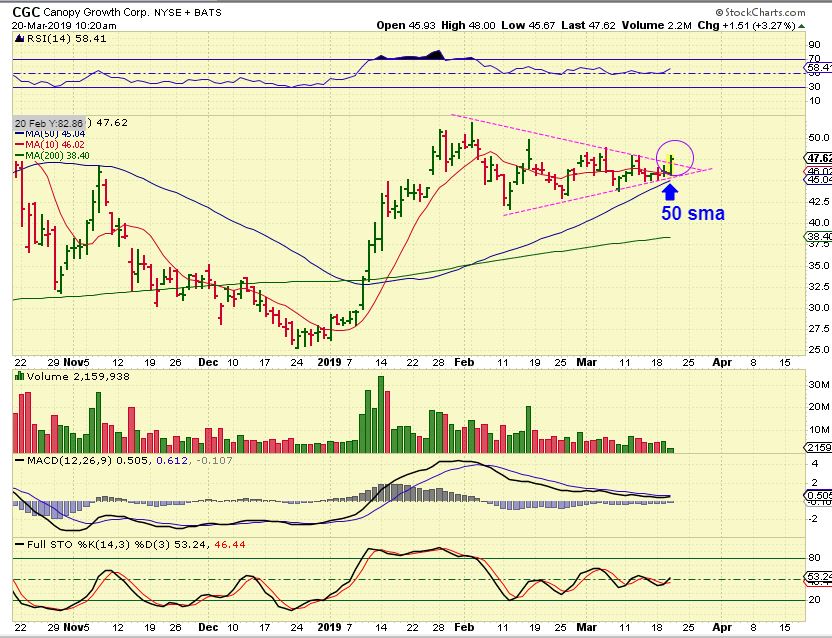Click the Volume 2,159,938 panel label
This screenshot has width=832, height=638.
78,376
